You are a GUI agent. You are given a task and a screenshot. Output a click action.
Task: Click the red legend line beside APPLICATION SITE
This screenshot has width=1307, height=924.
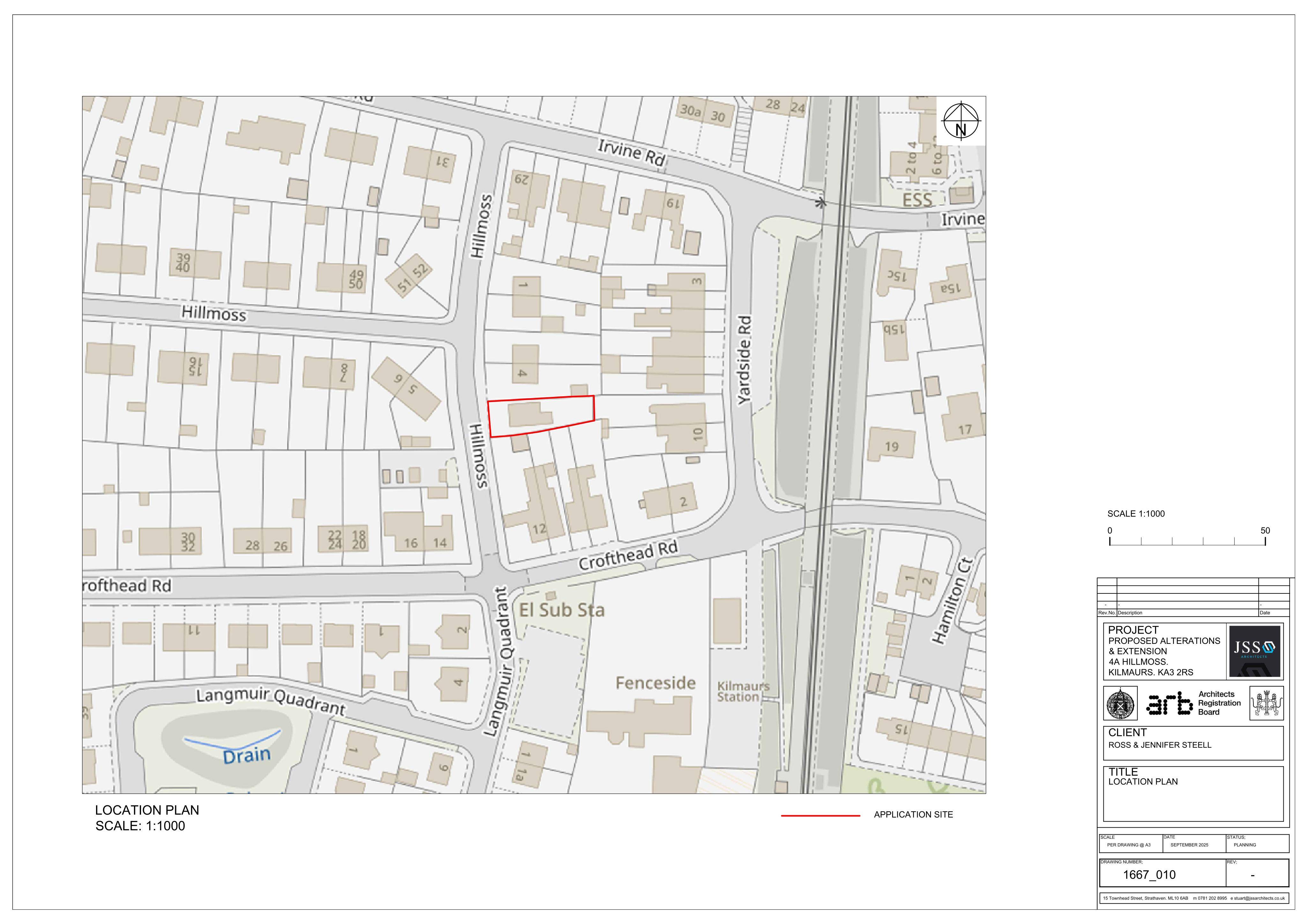click(820, 816)
